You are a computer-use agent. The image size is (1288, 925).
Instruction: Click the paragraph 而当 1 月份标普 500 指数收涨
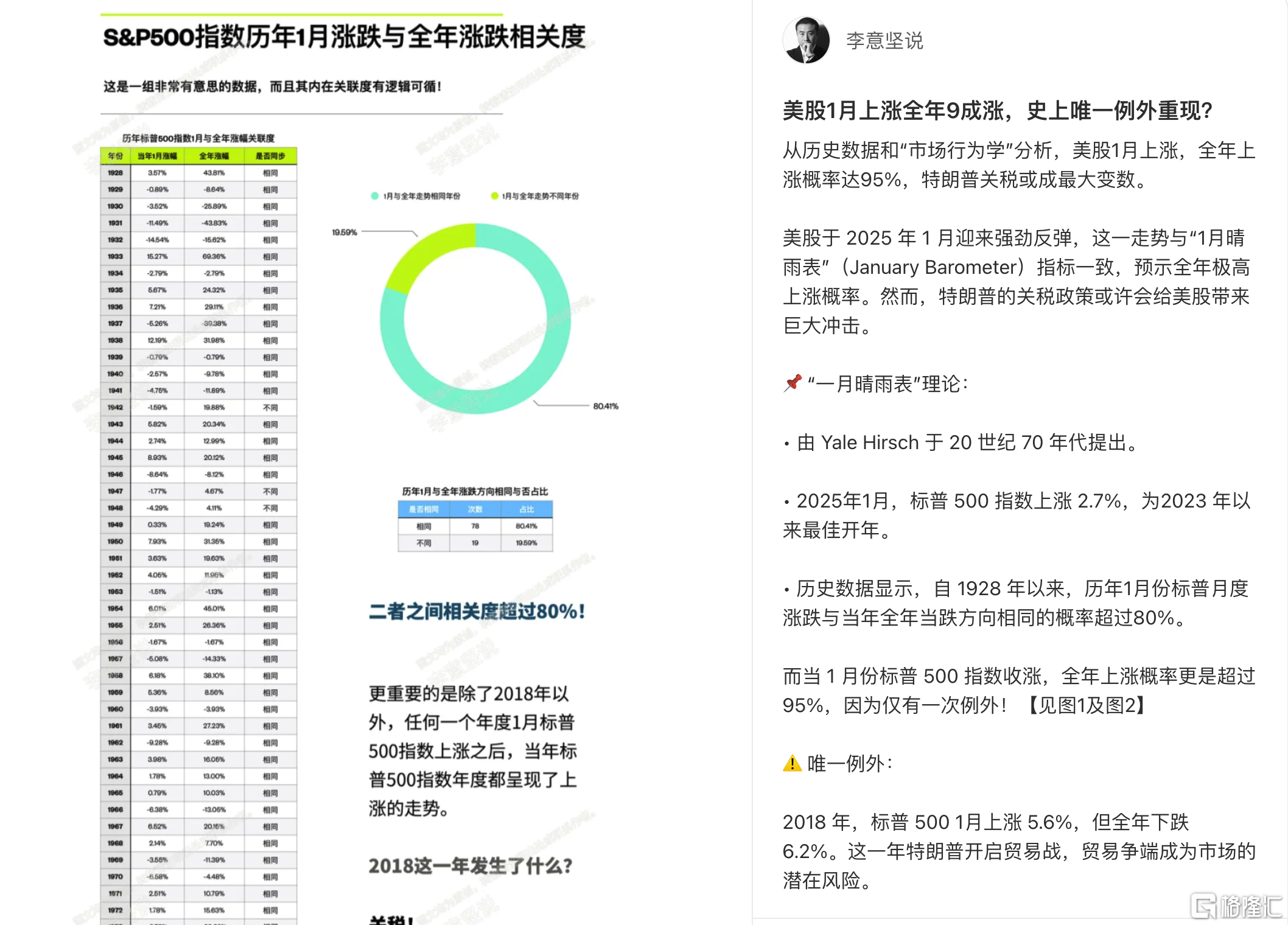1019,690
